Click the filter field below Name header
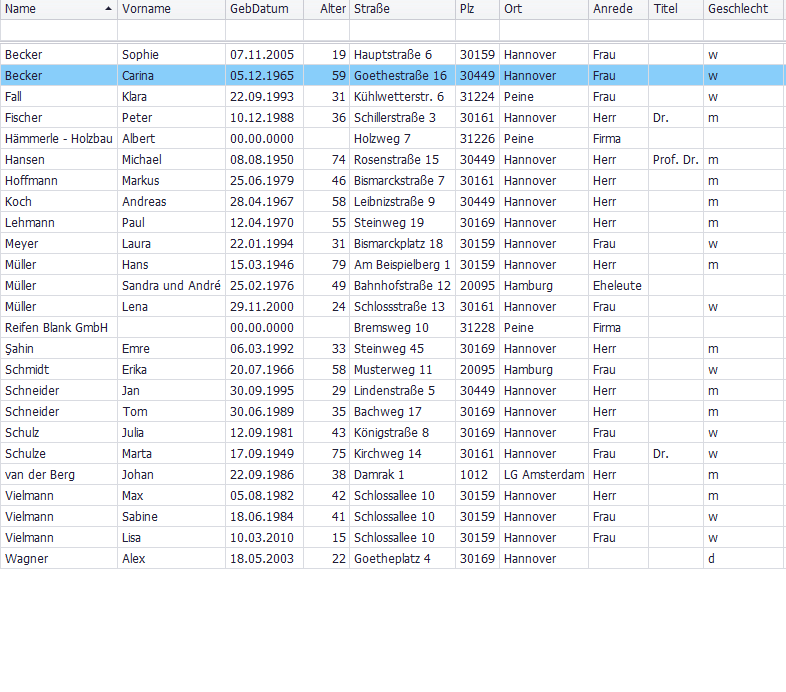 pos(59,30)
